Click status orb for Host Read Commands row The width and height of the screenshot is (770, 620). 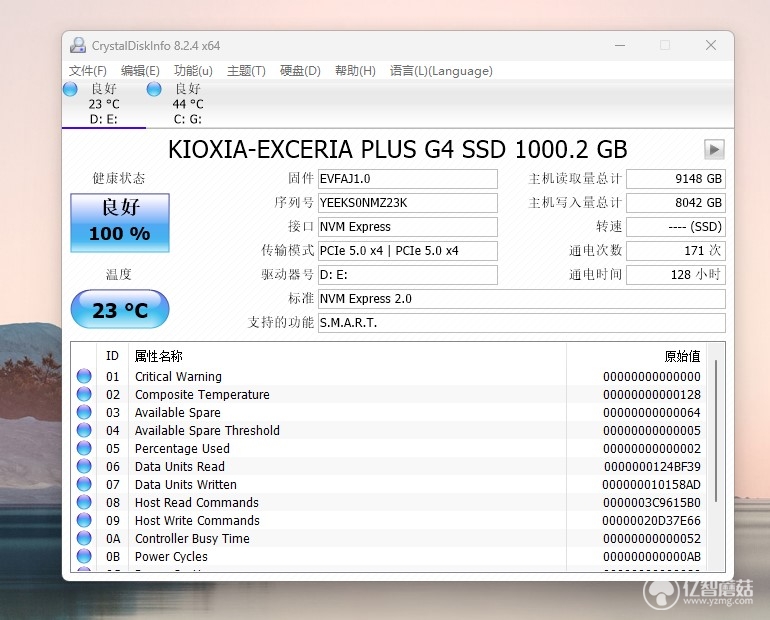coord(84,502)
